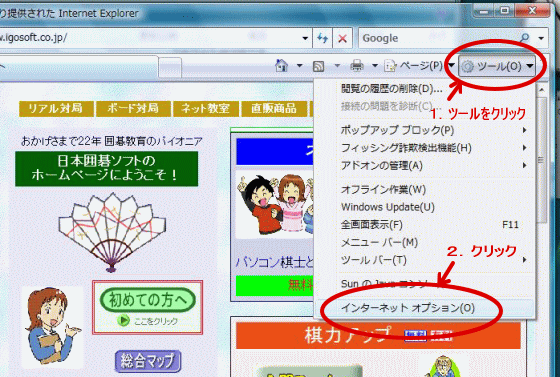Click the Refresh page icon
This screenshot has width=560, height=377.
click(x=322, y=38)
